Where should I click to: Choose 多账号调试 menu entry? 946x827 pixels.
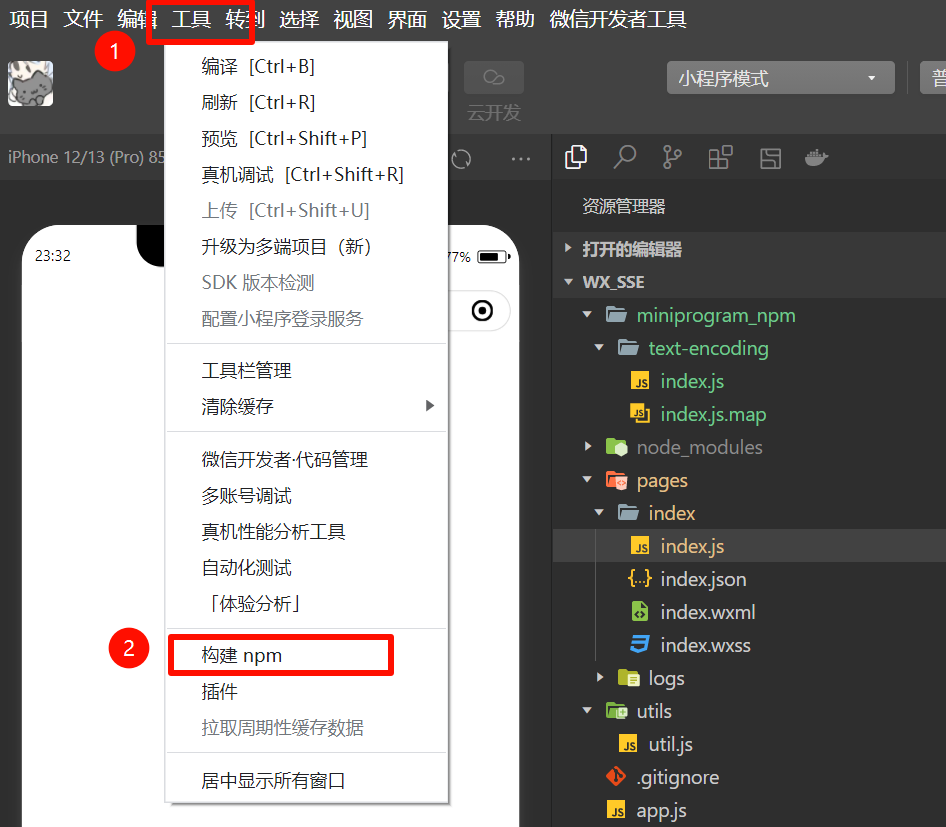(x=306, y=496)
